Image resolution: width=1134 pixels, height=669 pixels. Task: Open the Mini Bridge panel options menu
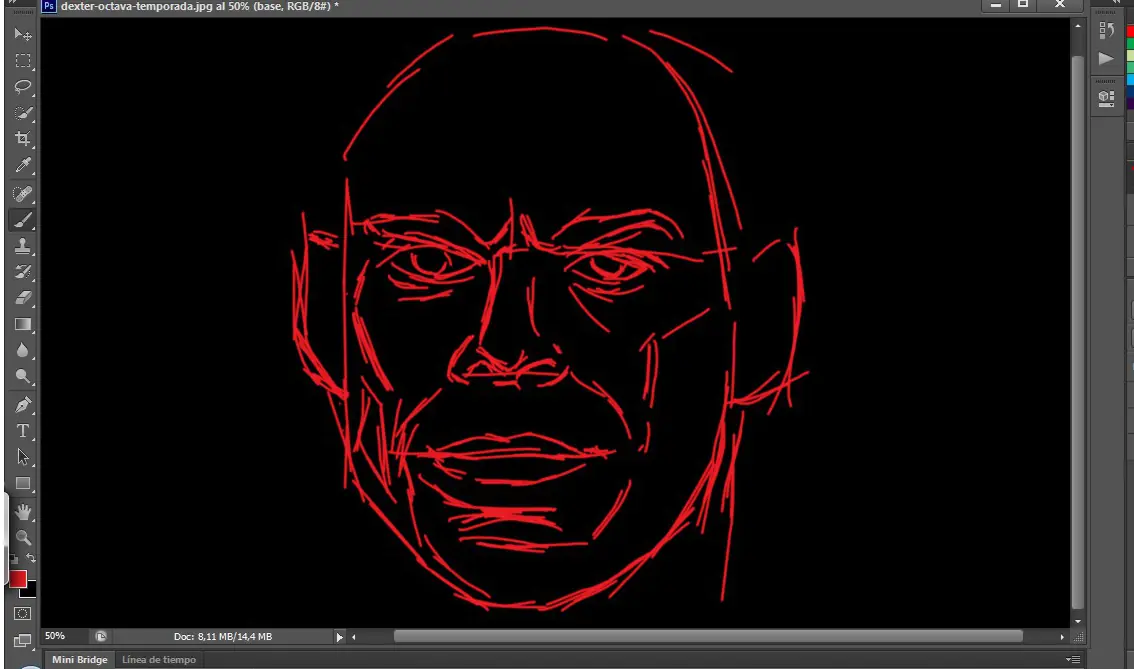[x=1073, y=659]
